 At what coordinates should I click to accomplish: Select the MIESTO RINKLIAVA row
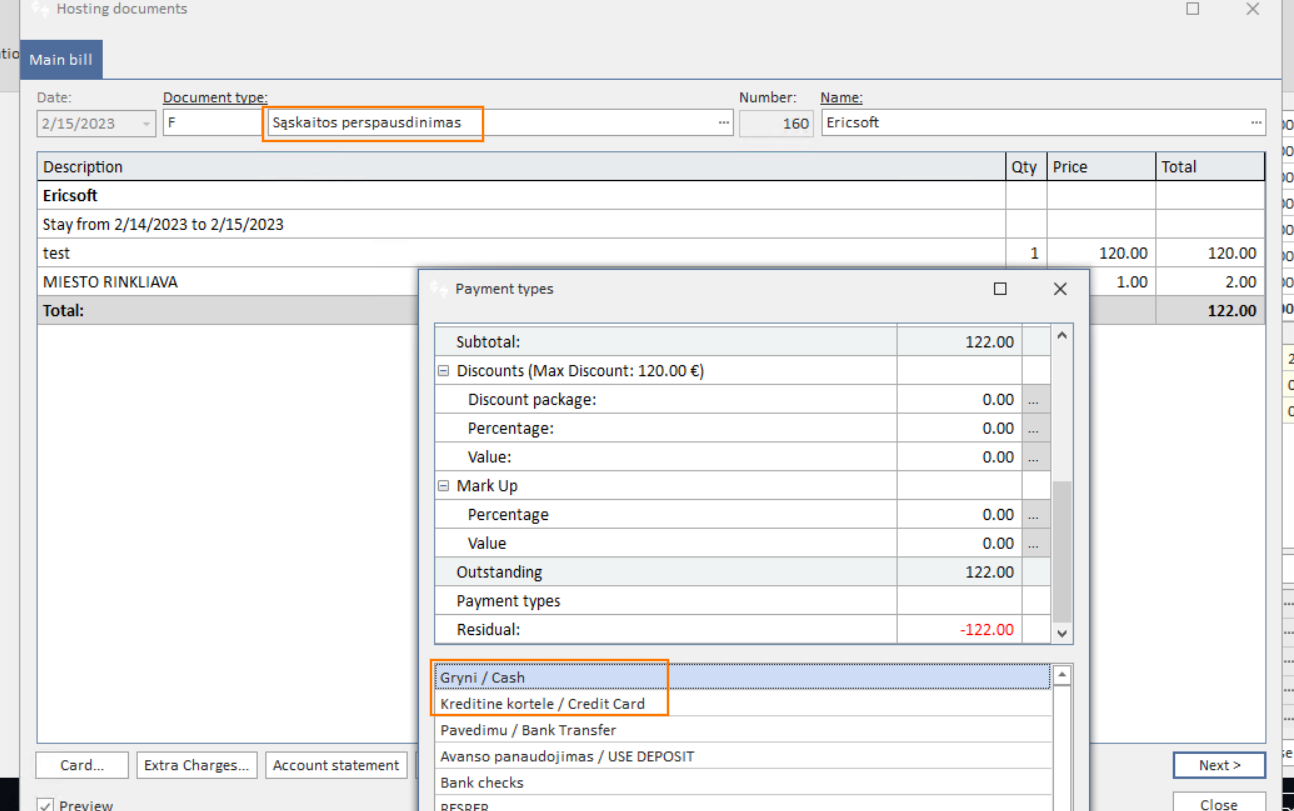[x=228, y=282]
